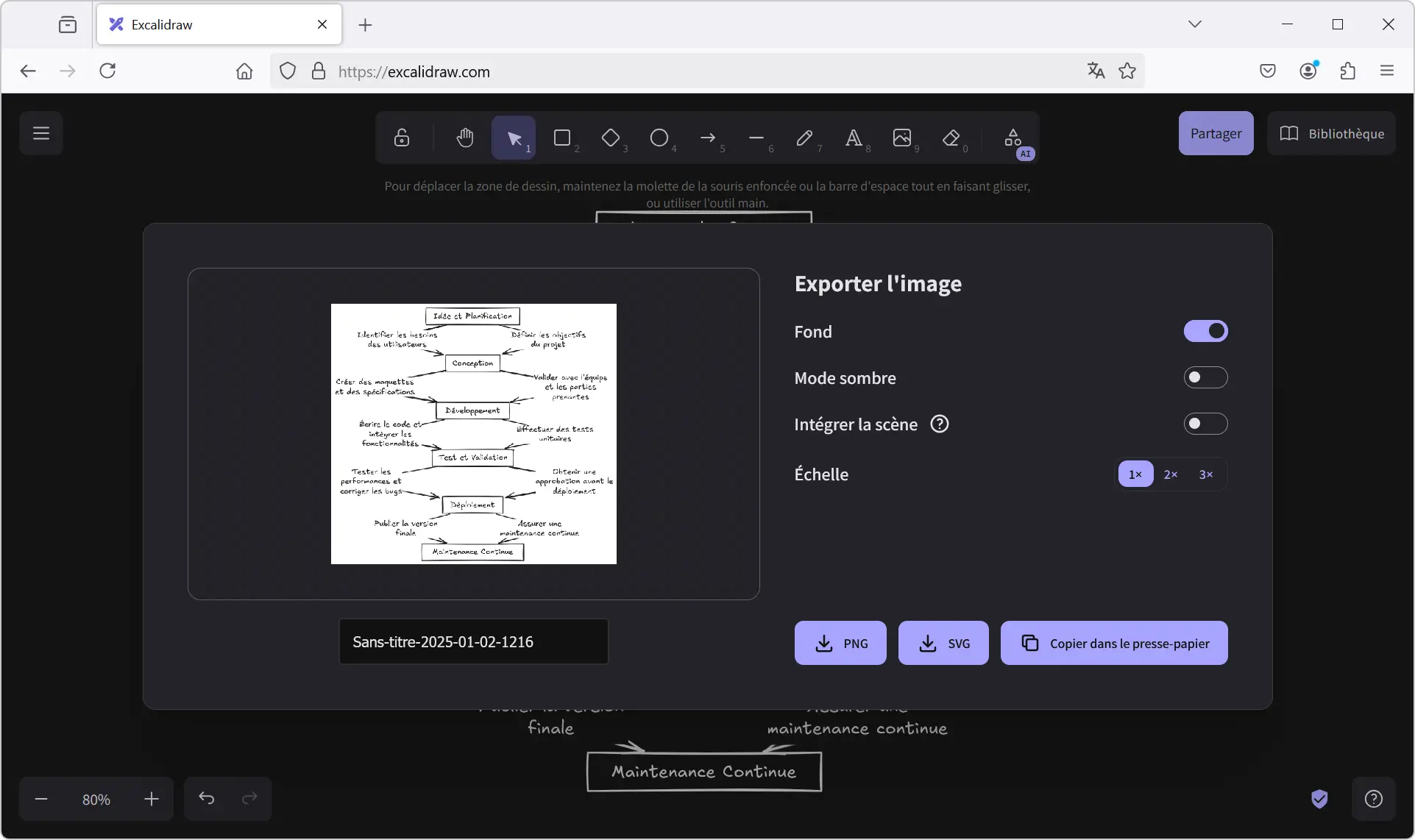Screen dimensions: 1415x840
Task: Enable the Intégrer la scène switch
Action: click(1205, 424)
